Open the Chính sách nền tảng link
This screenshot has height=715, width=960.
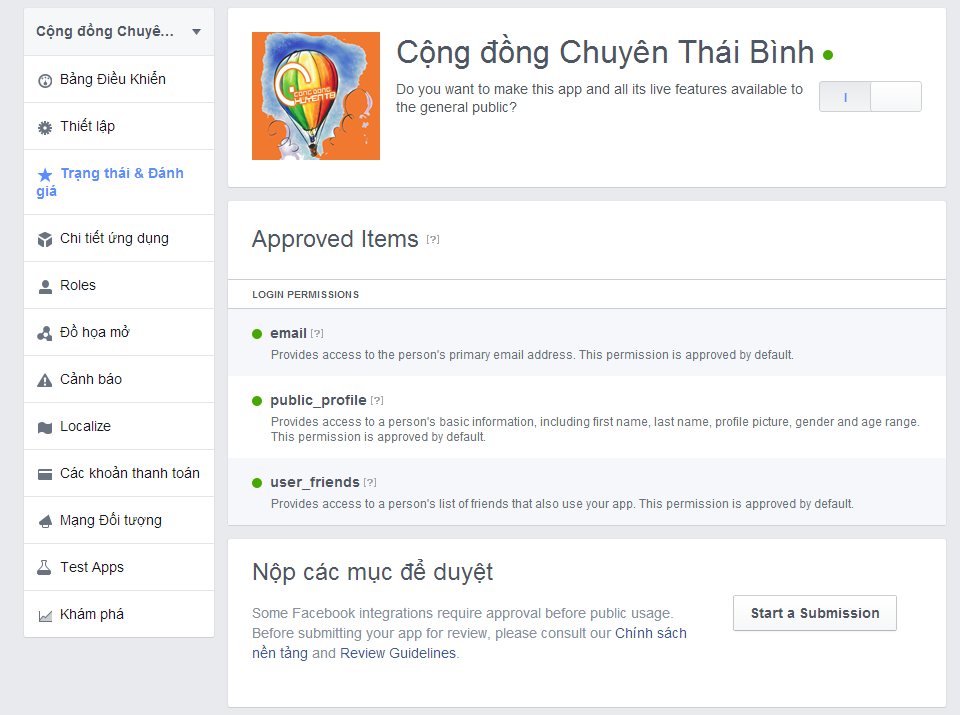pyautogui.click(x=650, y=633)
